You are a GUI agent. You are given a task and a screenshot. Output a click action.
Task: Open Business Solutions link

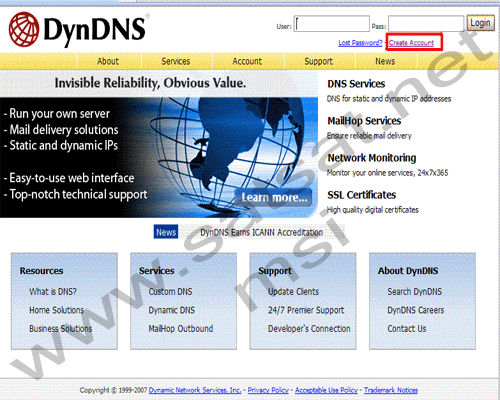pos(60,329)
